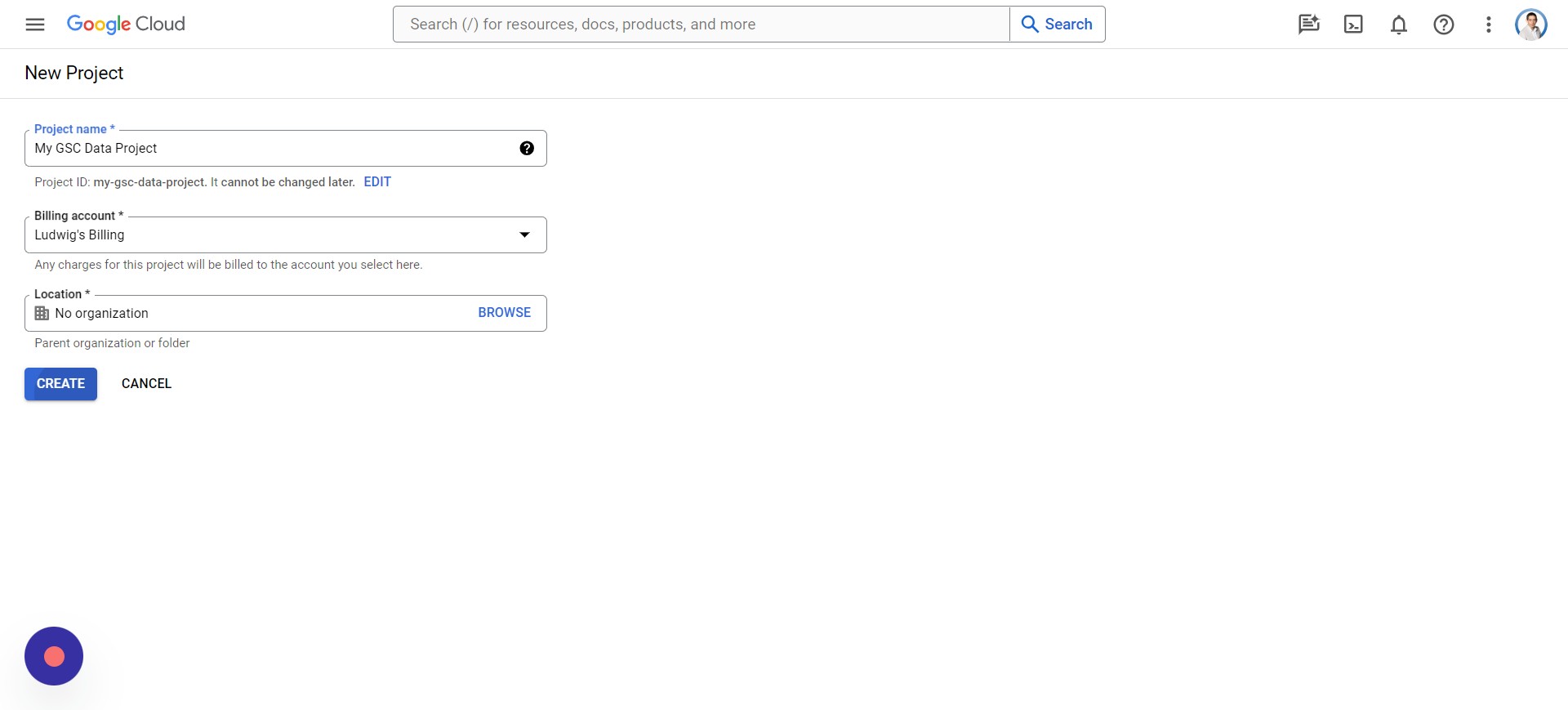Cancel project creation
1568x710 pixels.
click(146, 383)
